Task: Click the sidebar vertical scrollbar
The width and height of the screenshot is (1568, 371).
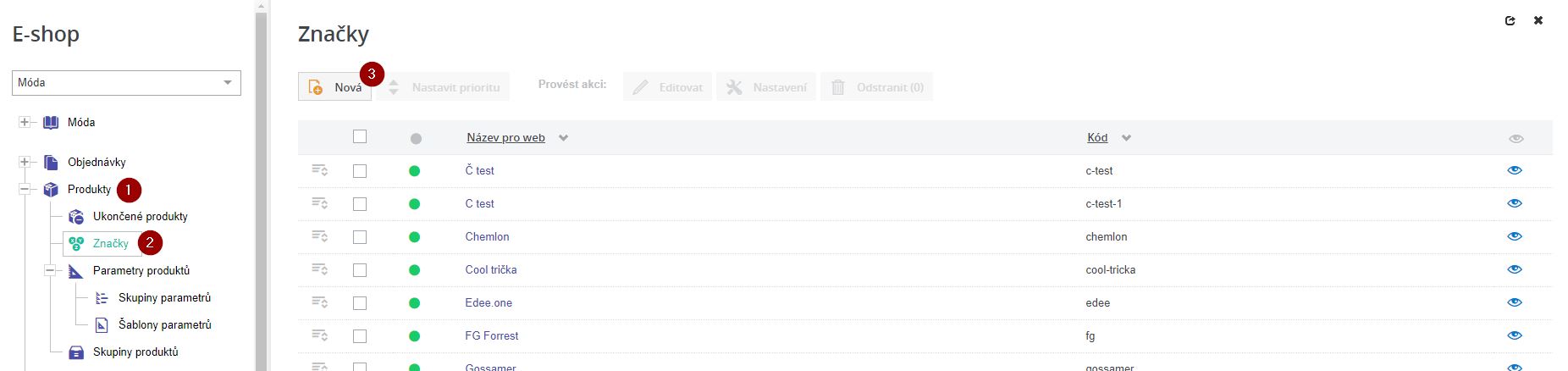Action: tap(262, 186)
